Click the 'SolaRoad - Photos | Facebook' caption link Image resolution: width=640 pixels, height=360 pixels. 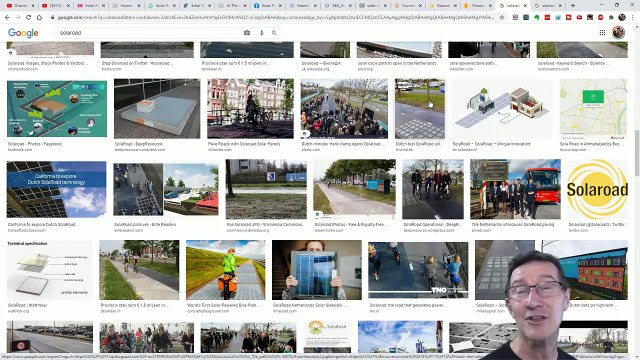point(35,144)
